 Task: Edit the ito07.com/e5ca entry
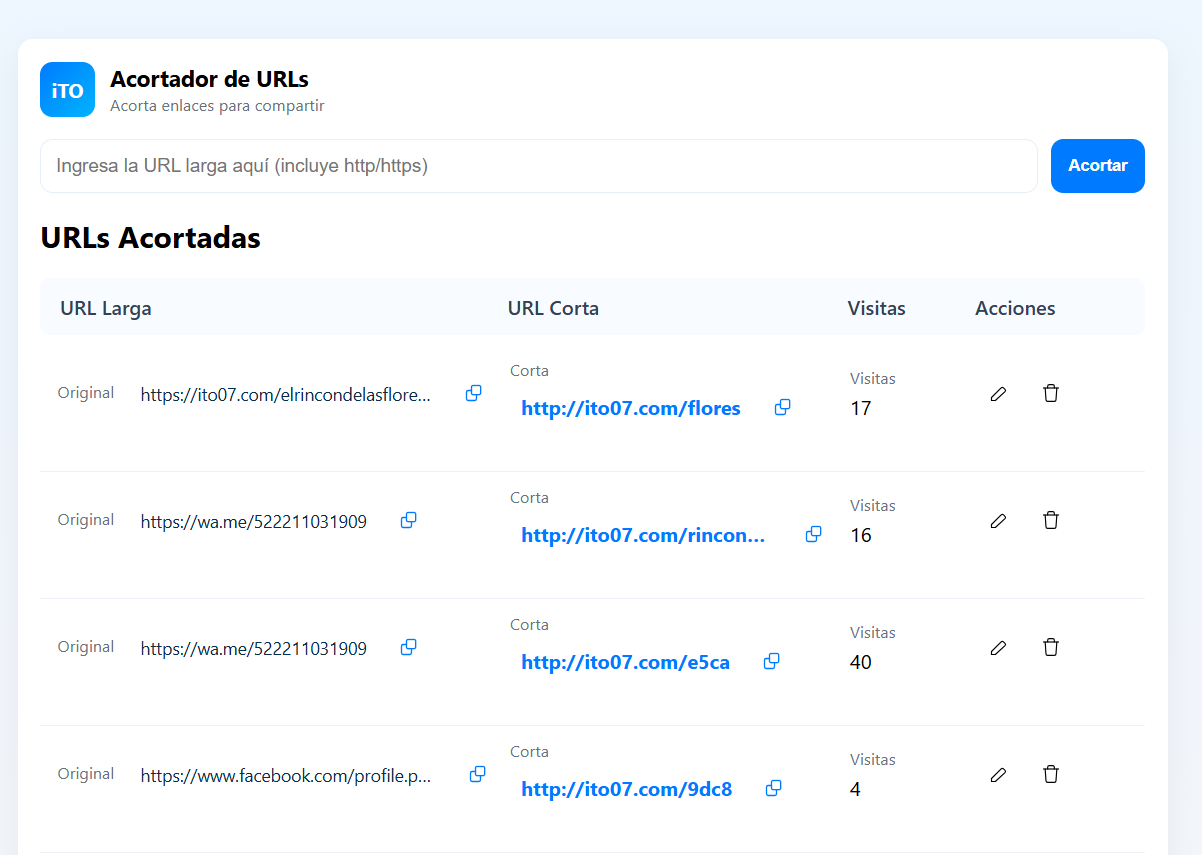[998, 648]
